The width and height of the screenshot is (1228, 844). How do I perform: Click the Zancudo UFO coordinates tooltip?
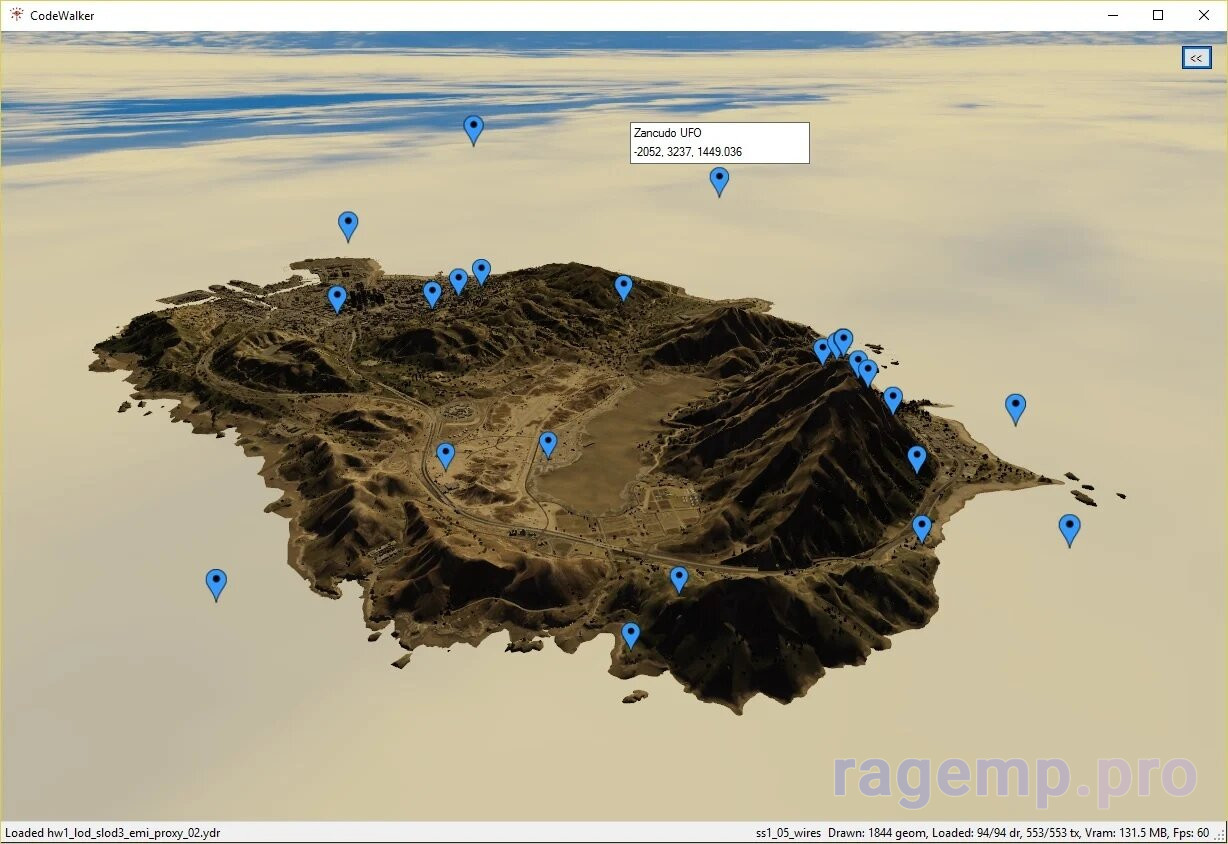point(720,143)
